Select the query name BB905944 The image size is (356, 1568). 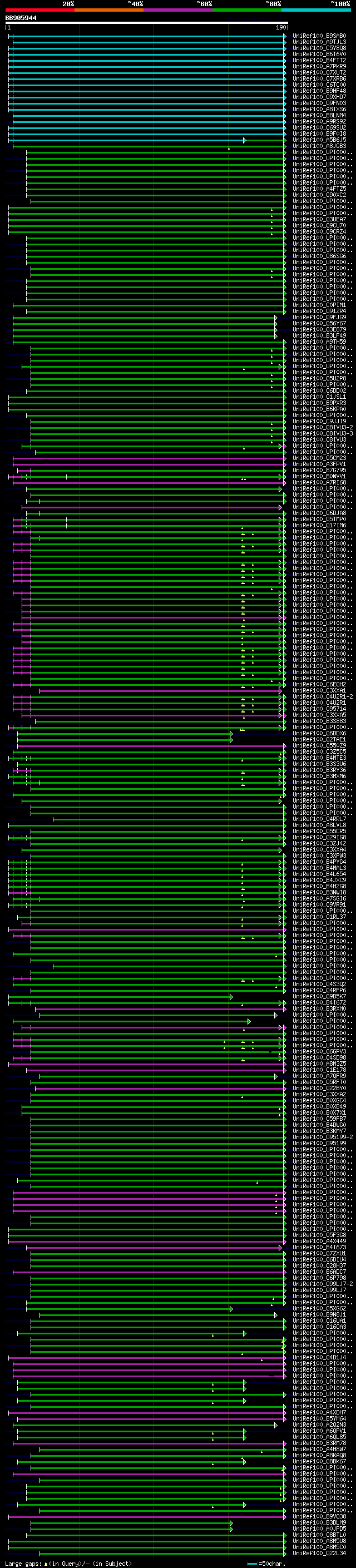click(x=21, y=18)
